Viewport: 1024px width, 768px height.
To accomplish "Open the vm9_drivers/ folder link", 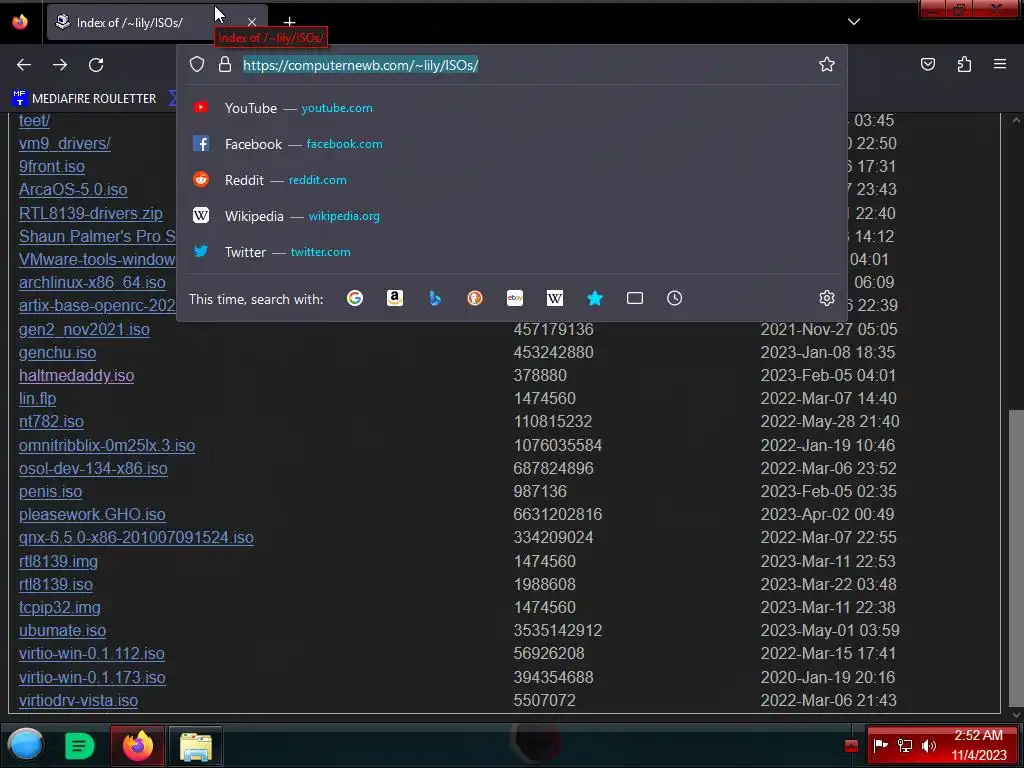I will [65, 144].
